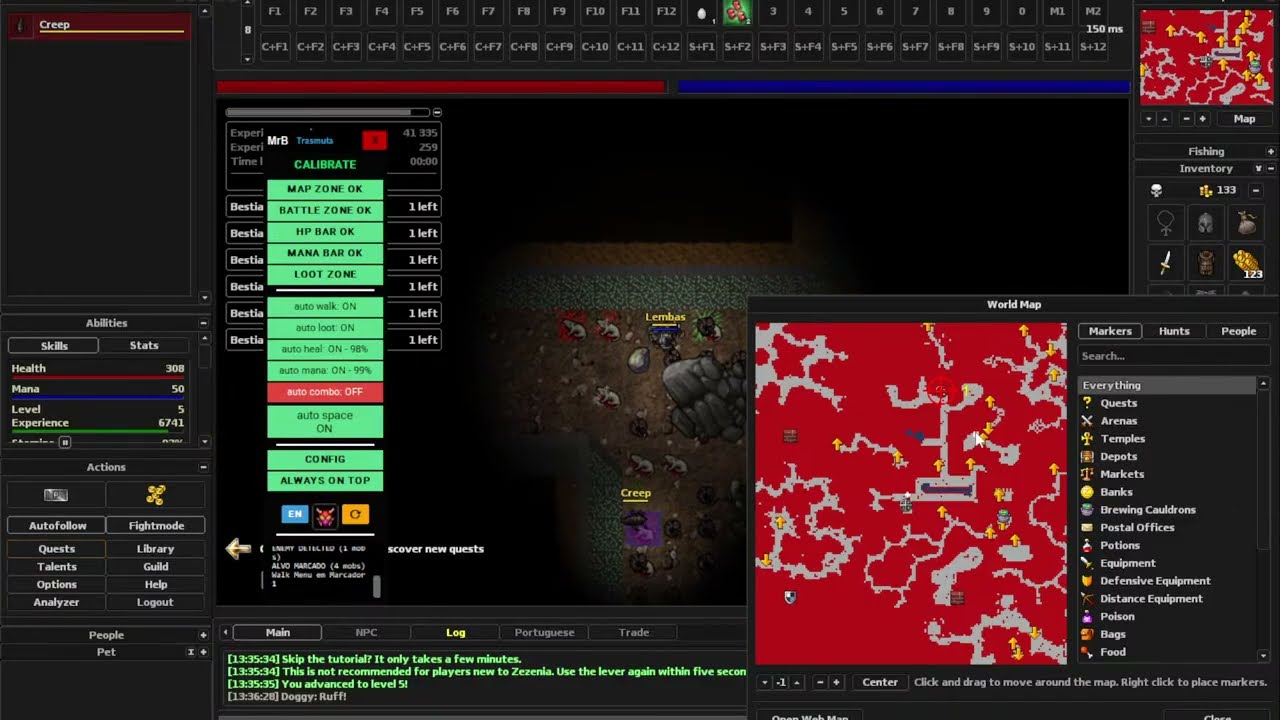Open the bag slot in Inventory
This screenshot has width=1280, height=720.
point(1246,222)
